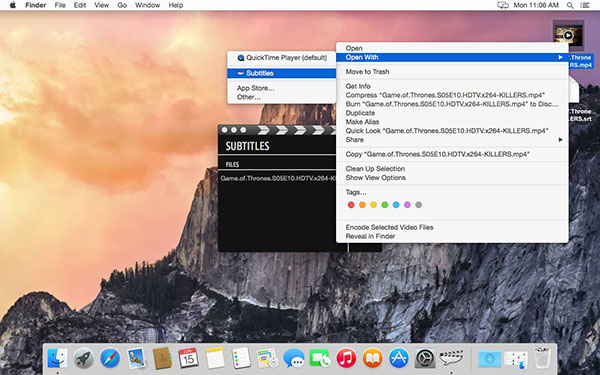Click Encode Selected Video Files

coord(389,227)
